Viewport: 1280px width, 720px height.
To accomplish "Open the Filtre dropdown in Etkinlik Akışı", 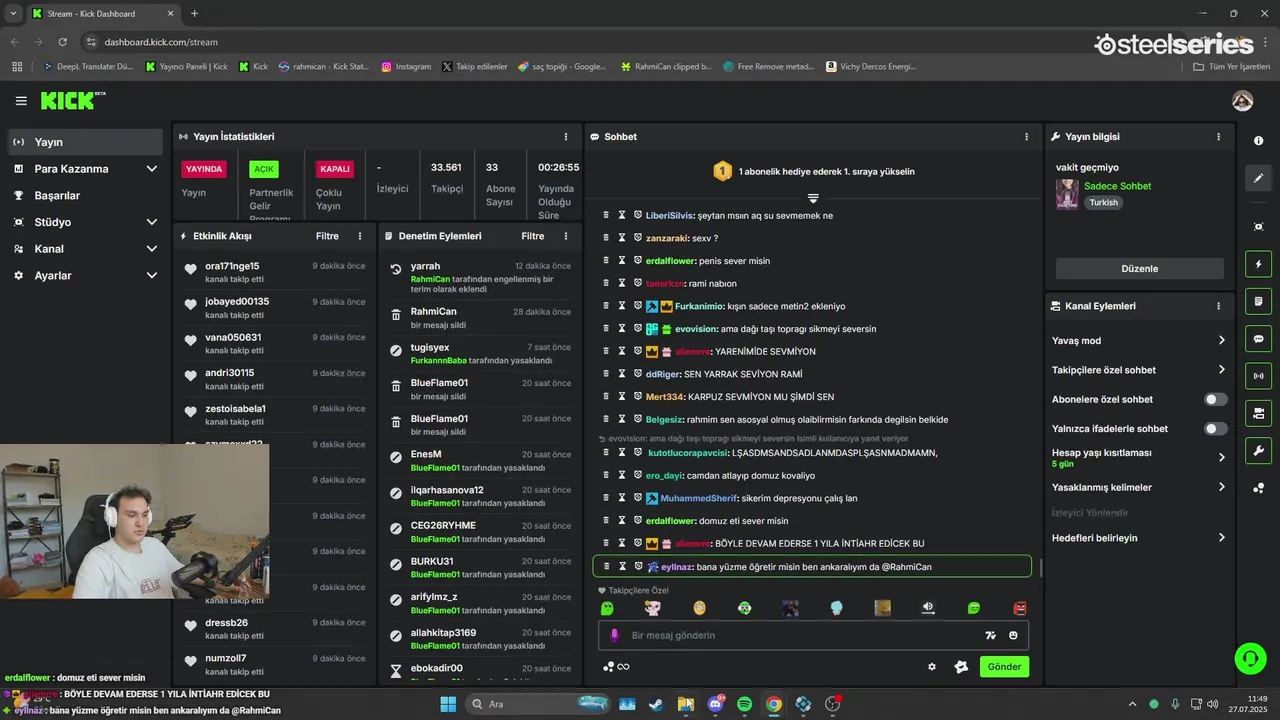I will pos(327,236).
